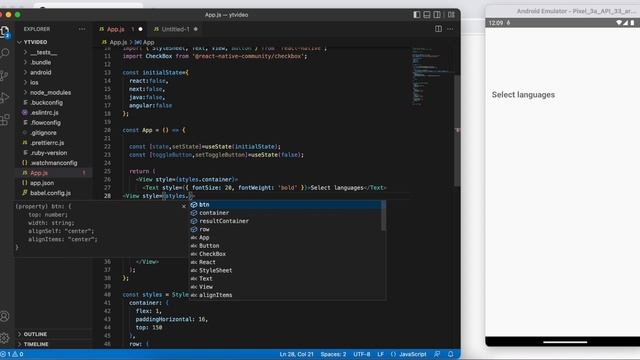Select row autocomplete suggestion
The width and height of the screenshot is (640, 360).
coord(286,229)
